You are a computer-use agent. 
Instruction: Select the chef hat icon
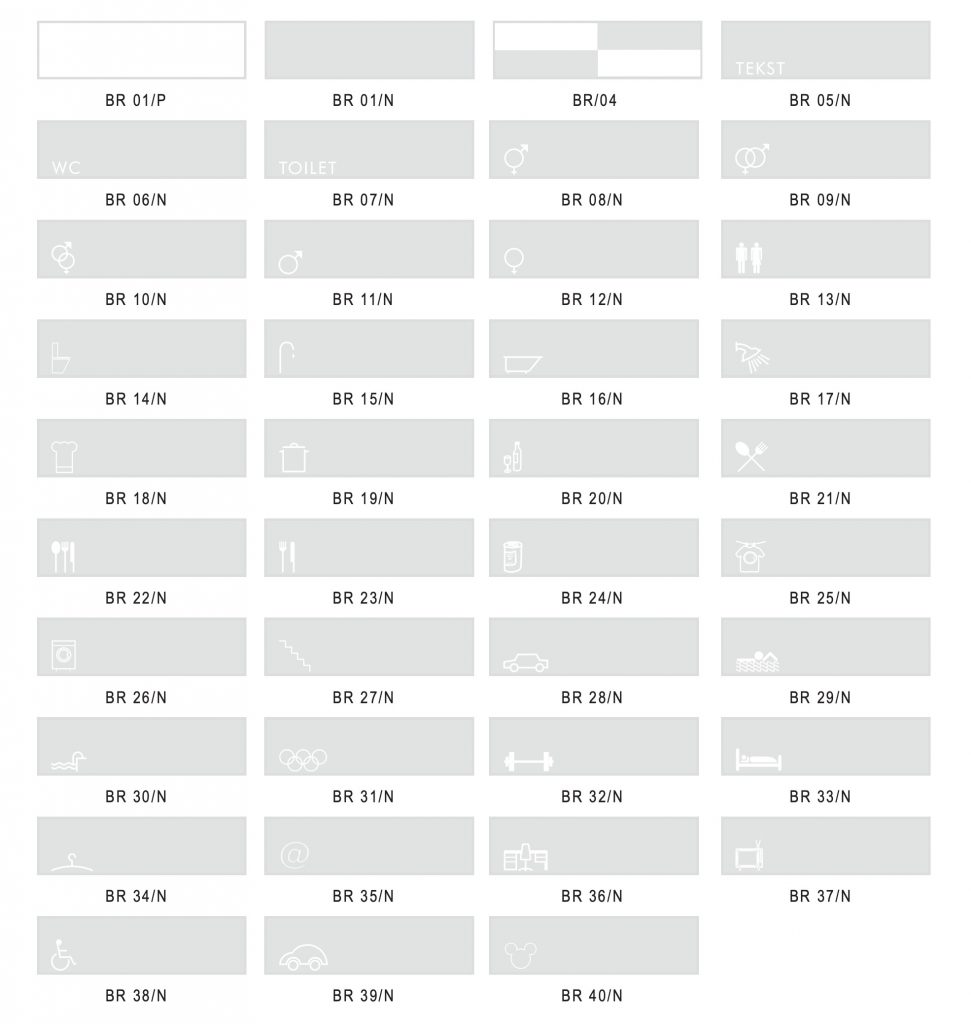coord(63,457)
